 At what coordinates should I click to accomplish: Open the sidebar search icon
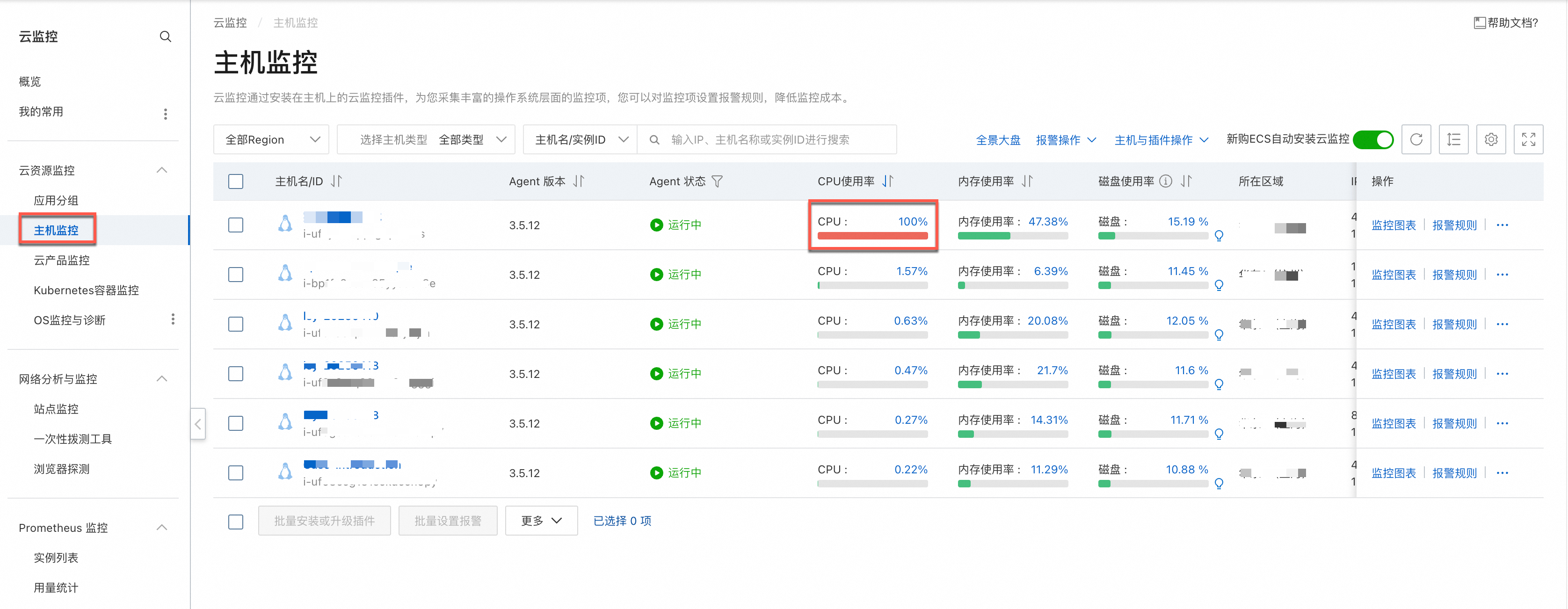coord(165,36)
